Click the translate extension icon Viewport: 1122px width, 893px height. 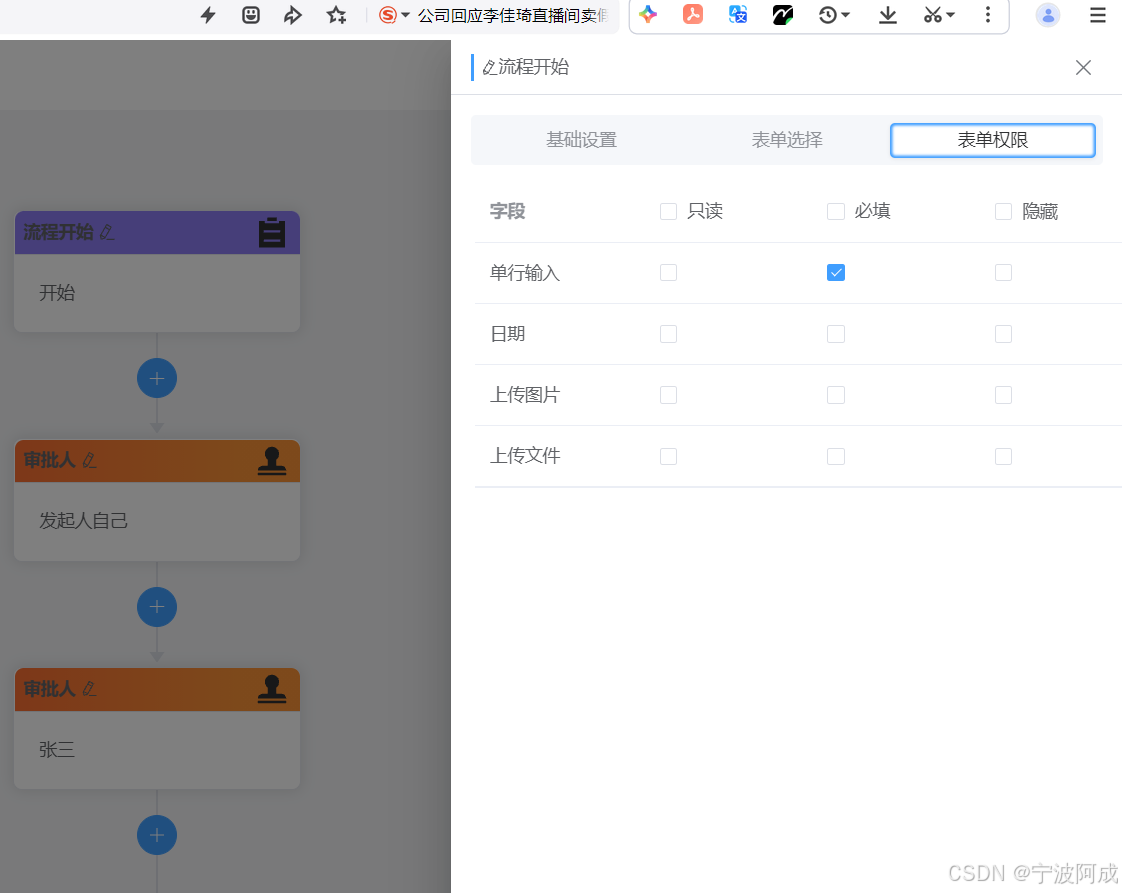coord(738,14)
